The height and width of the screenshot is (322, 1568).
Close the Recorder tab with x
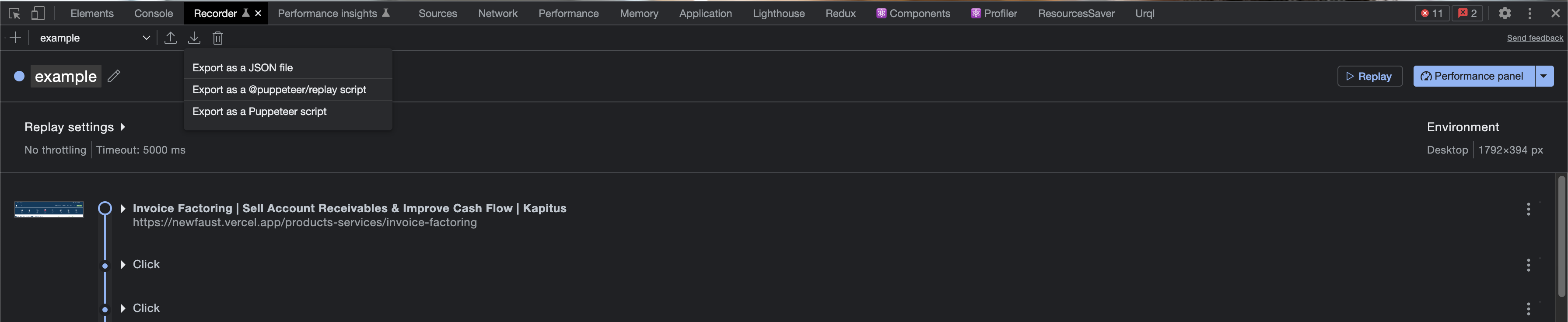coord(258,13)
